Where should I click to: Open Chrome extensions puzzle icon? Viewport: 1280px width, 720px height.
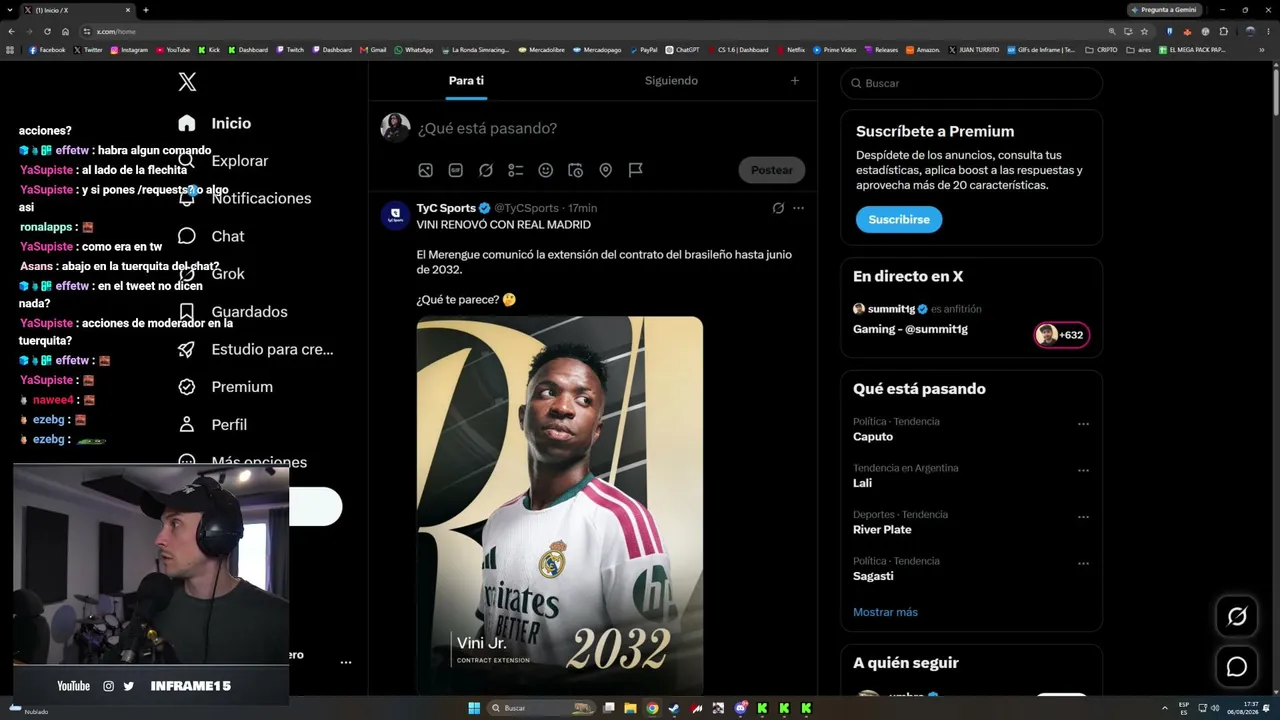pos(1224,31)
